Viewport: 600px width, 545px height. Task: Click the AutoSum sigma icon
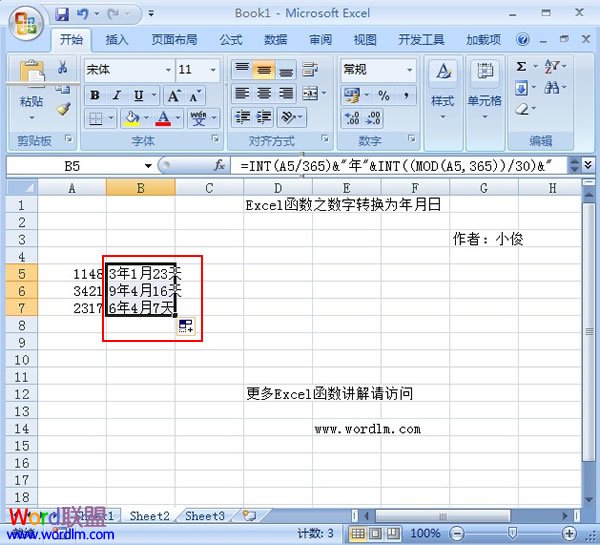coord(521,66)
